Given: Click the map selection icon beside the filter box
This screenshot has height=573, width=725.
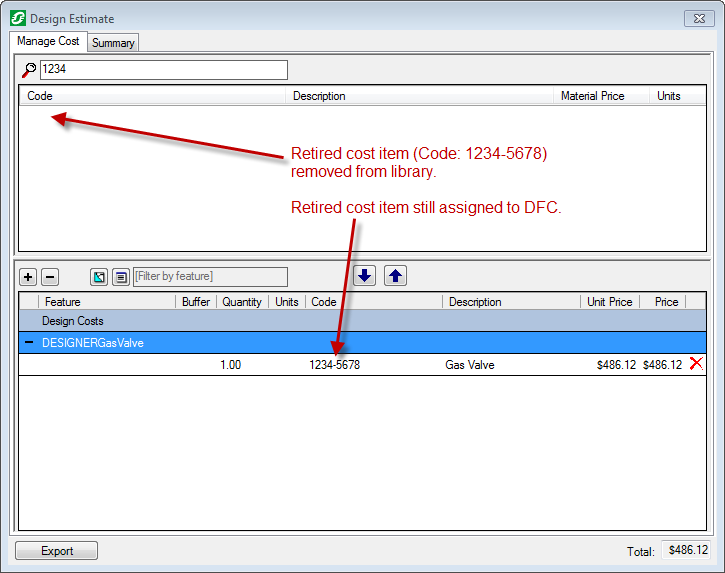Looking at the screenshot, I should tap(99, 277).
